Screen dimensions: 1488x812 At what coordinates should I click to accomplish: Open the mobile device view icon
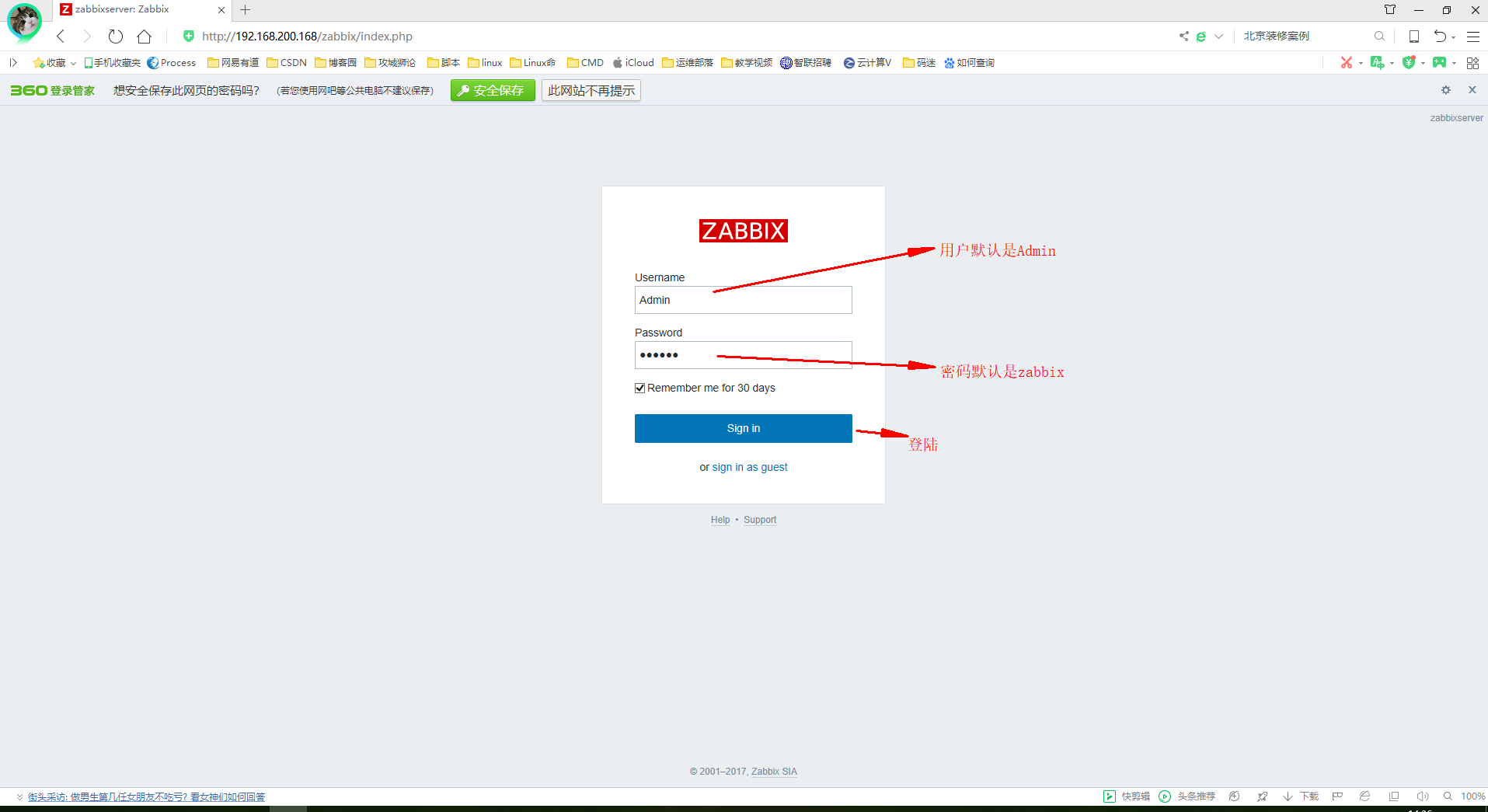click(1414, 37)
